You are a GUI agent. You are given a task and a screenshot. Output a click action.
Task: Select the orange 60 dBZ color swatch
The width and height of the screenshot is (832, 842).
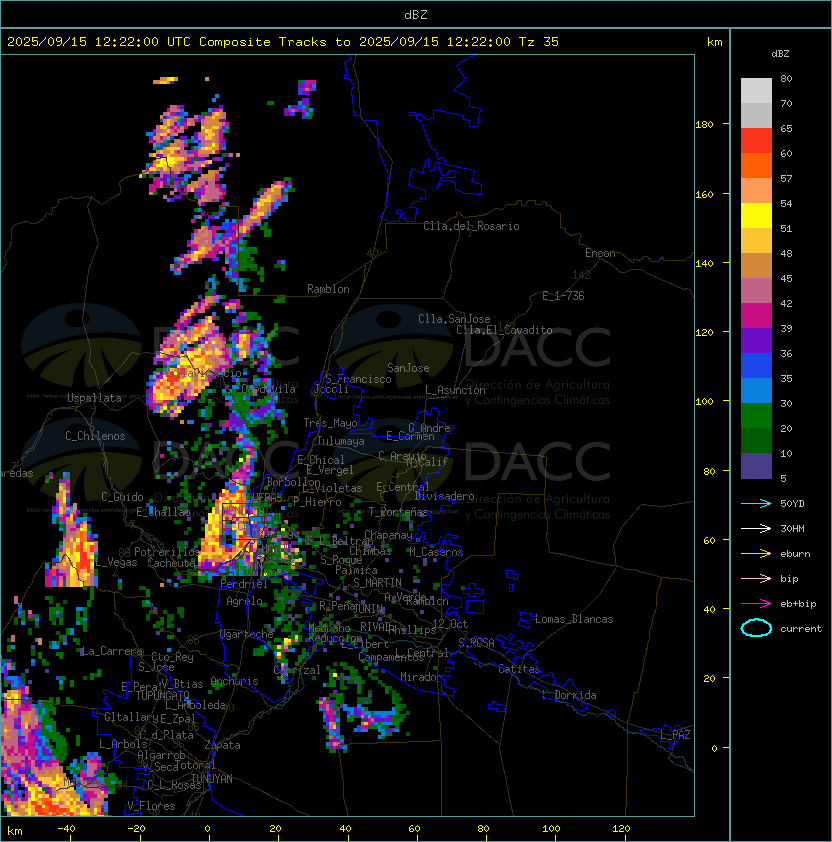(756, 165)
